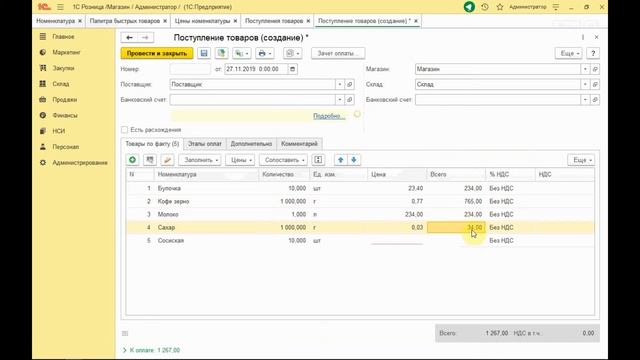Viewport: 640px width, 360px height.
Task: Select the Сосиская row name cell
Action: click(206, 241)
